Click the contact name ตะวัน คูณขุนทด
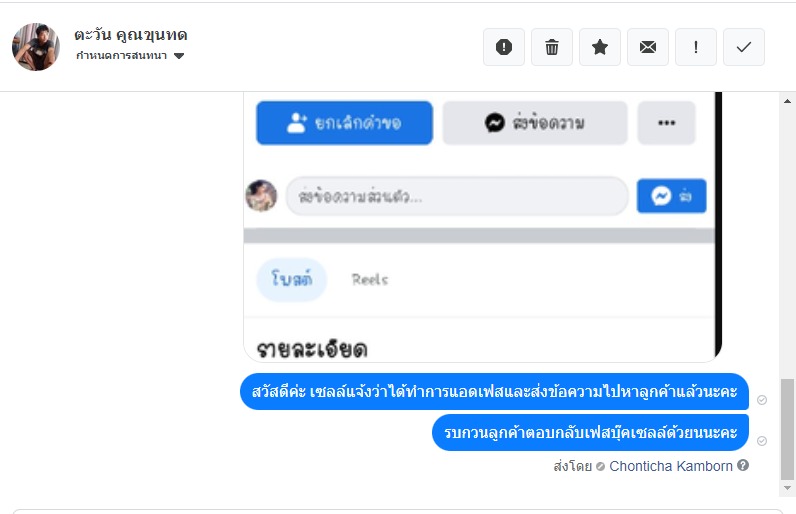Screen dimensions: 796x514 pos(131,35)
